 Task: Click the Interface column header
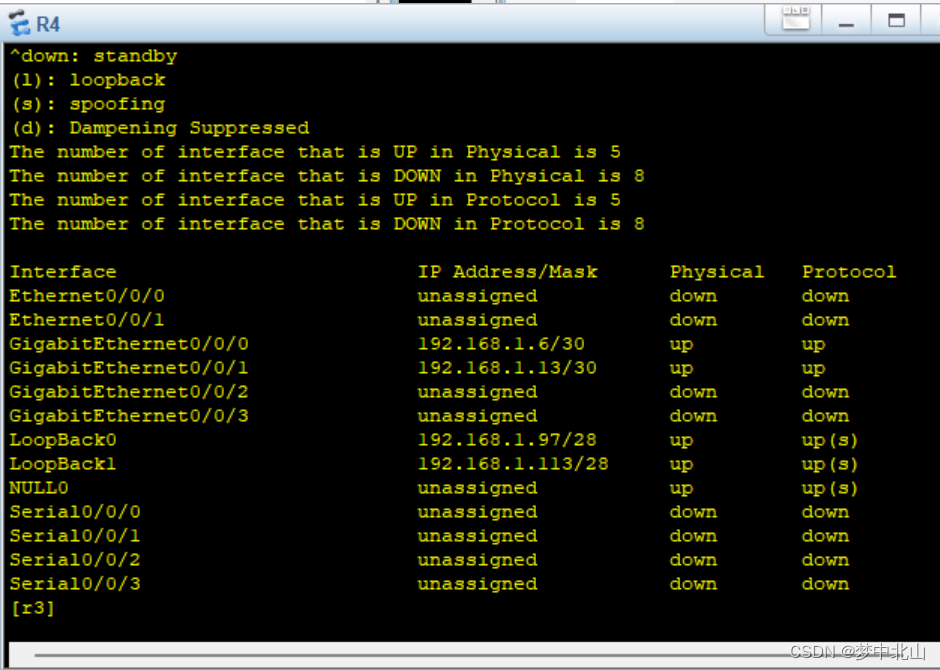point(63,271)
